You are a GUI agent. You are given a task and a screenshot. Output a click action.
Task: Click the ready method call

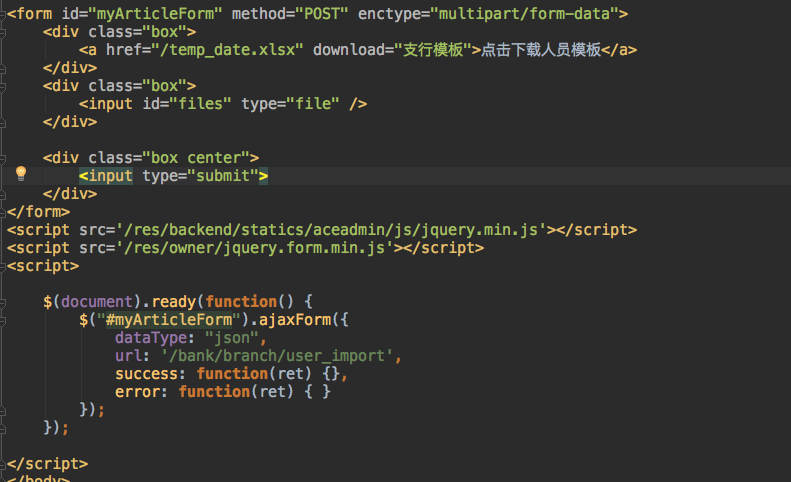[174, 301]
